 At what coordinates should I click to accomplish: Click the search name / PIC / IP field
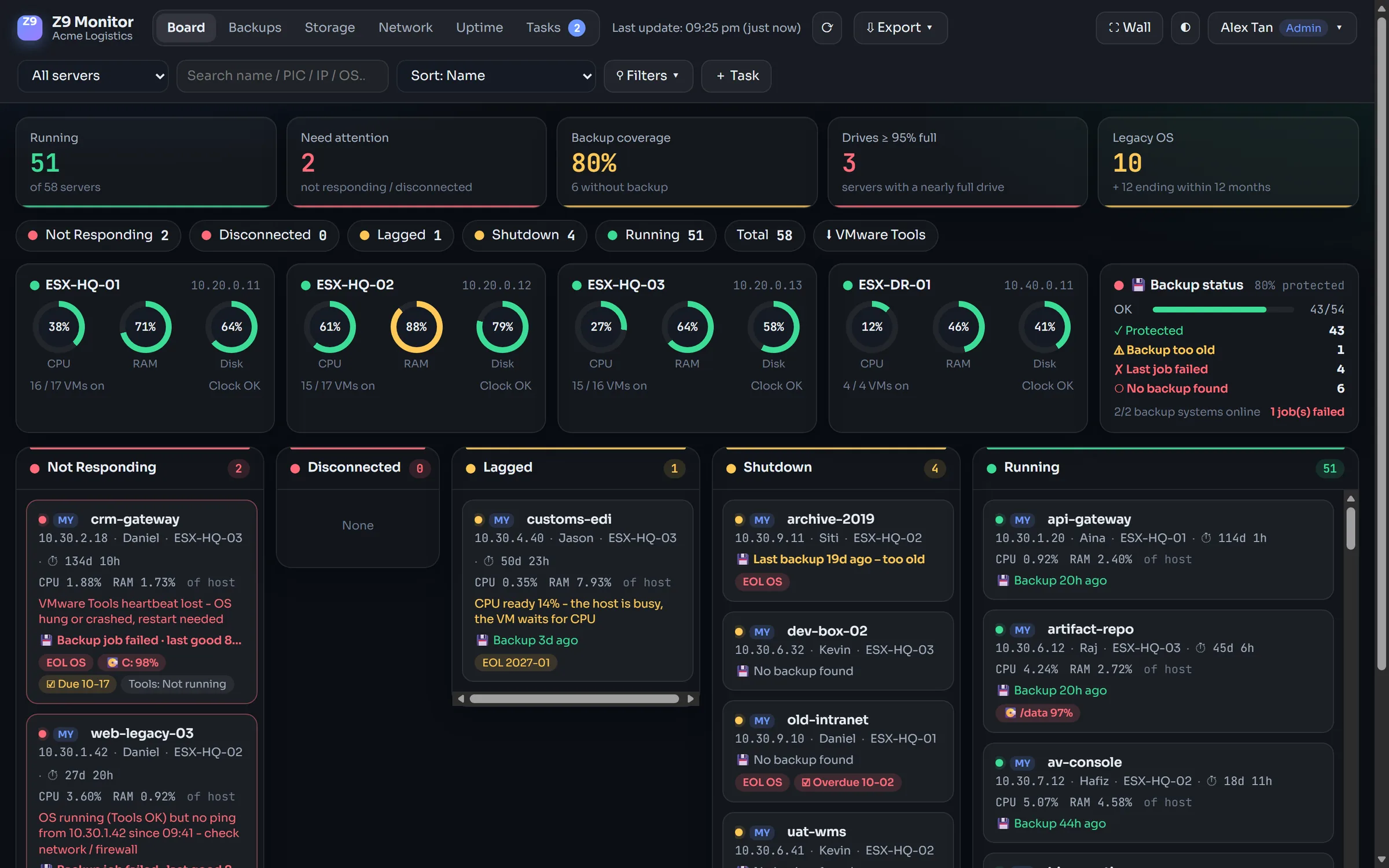tap(282, 76)
